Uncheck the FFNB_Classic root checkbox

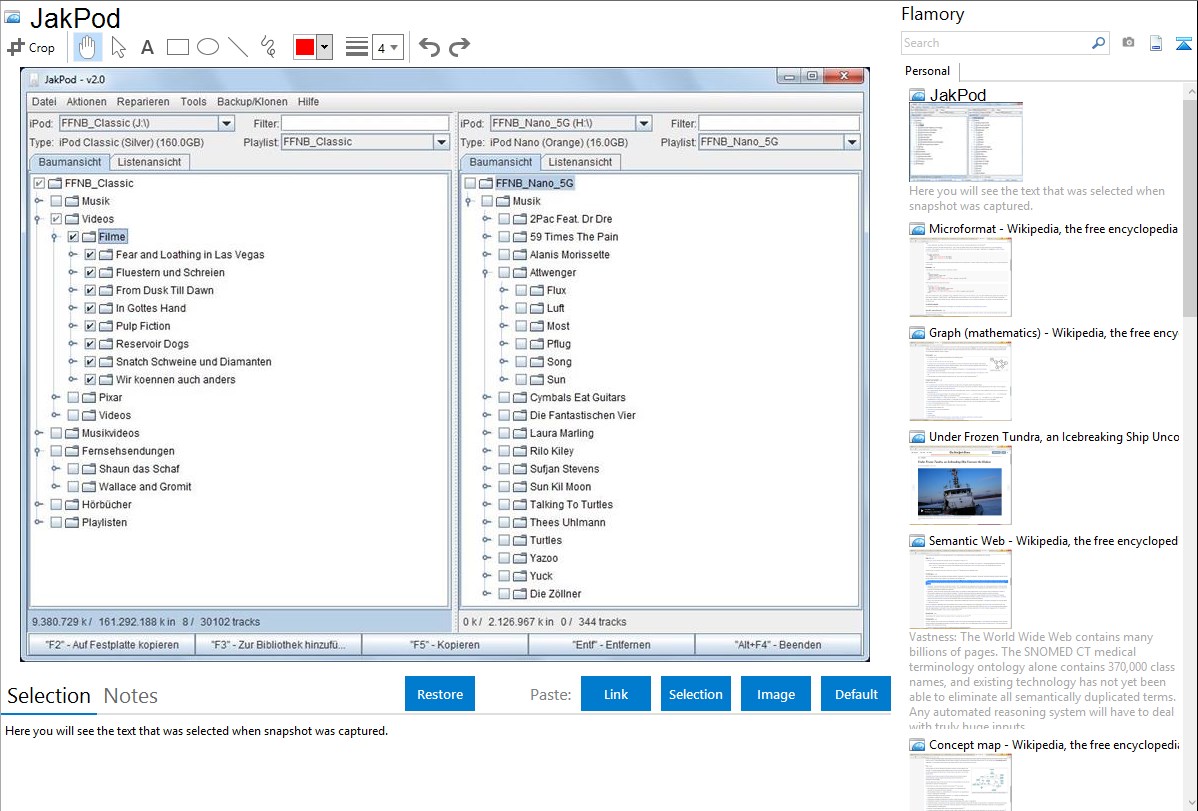(x=39, y=183)
